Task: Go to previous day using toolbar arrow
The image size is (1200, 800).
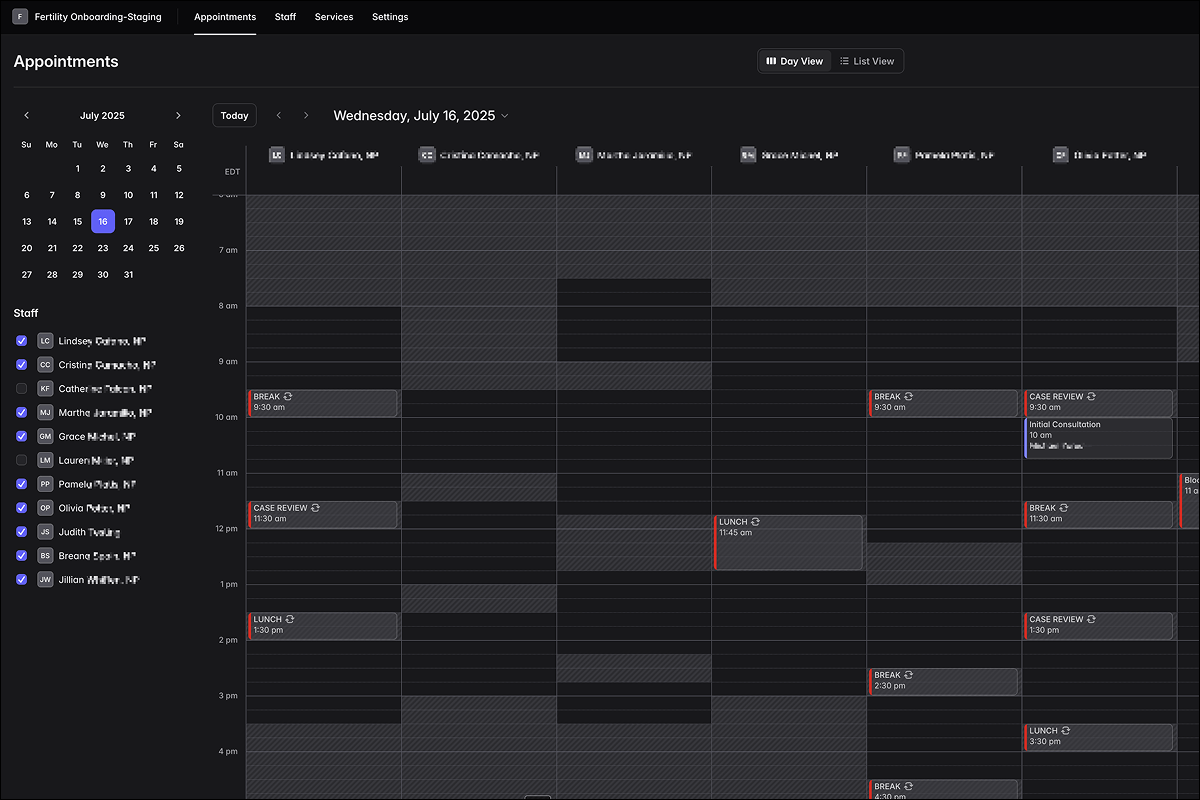Action: [279, 116]
